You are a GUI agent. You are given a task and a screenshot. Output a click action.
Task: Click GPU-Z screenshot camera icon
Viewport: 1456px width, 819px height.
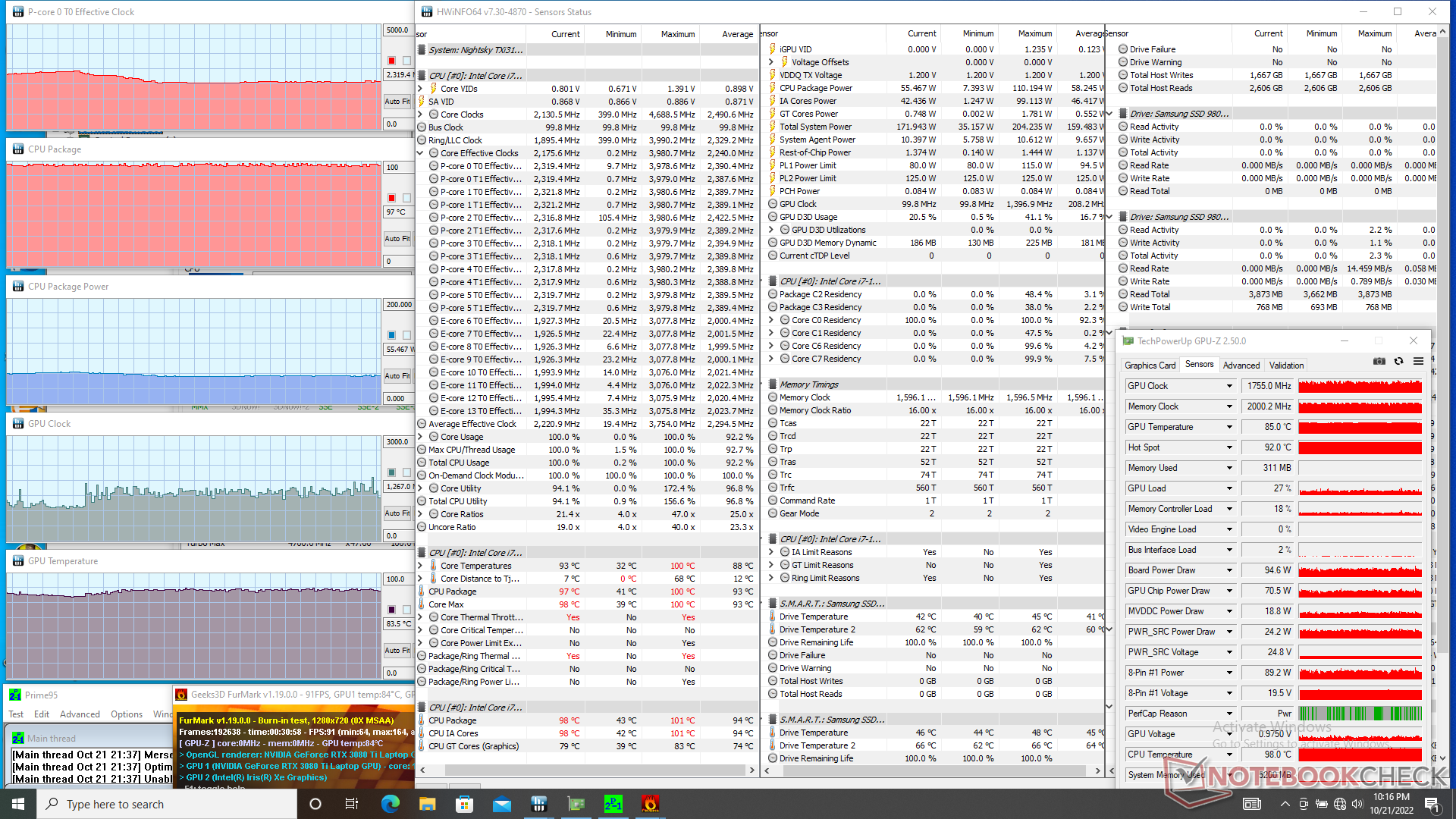1379,362
